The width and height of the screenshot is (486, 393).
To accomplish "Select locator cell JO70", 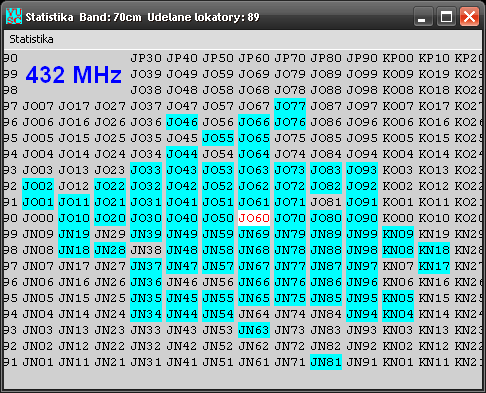I will 290,218.
